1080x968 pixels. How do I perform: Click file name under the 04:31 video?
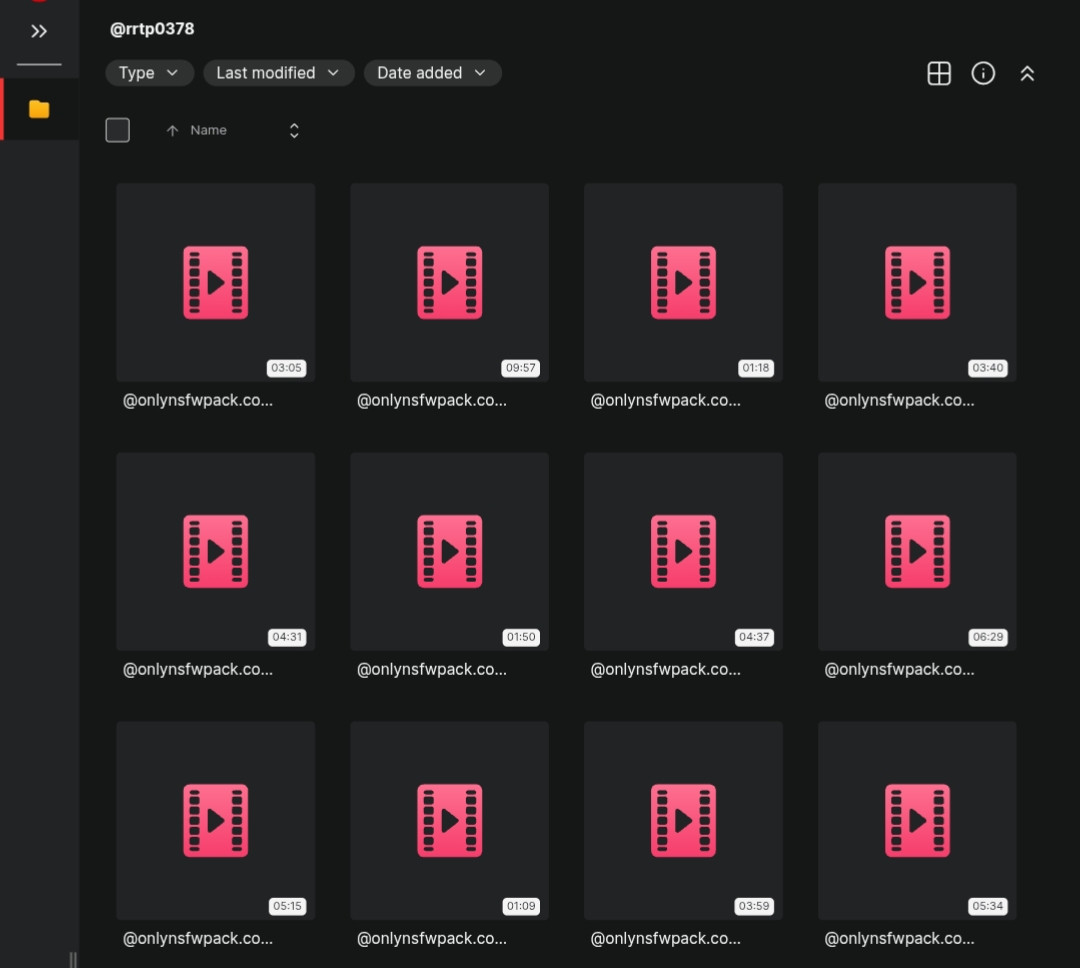pos(198,670)
